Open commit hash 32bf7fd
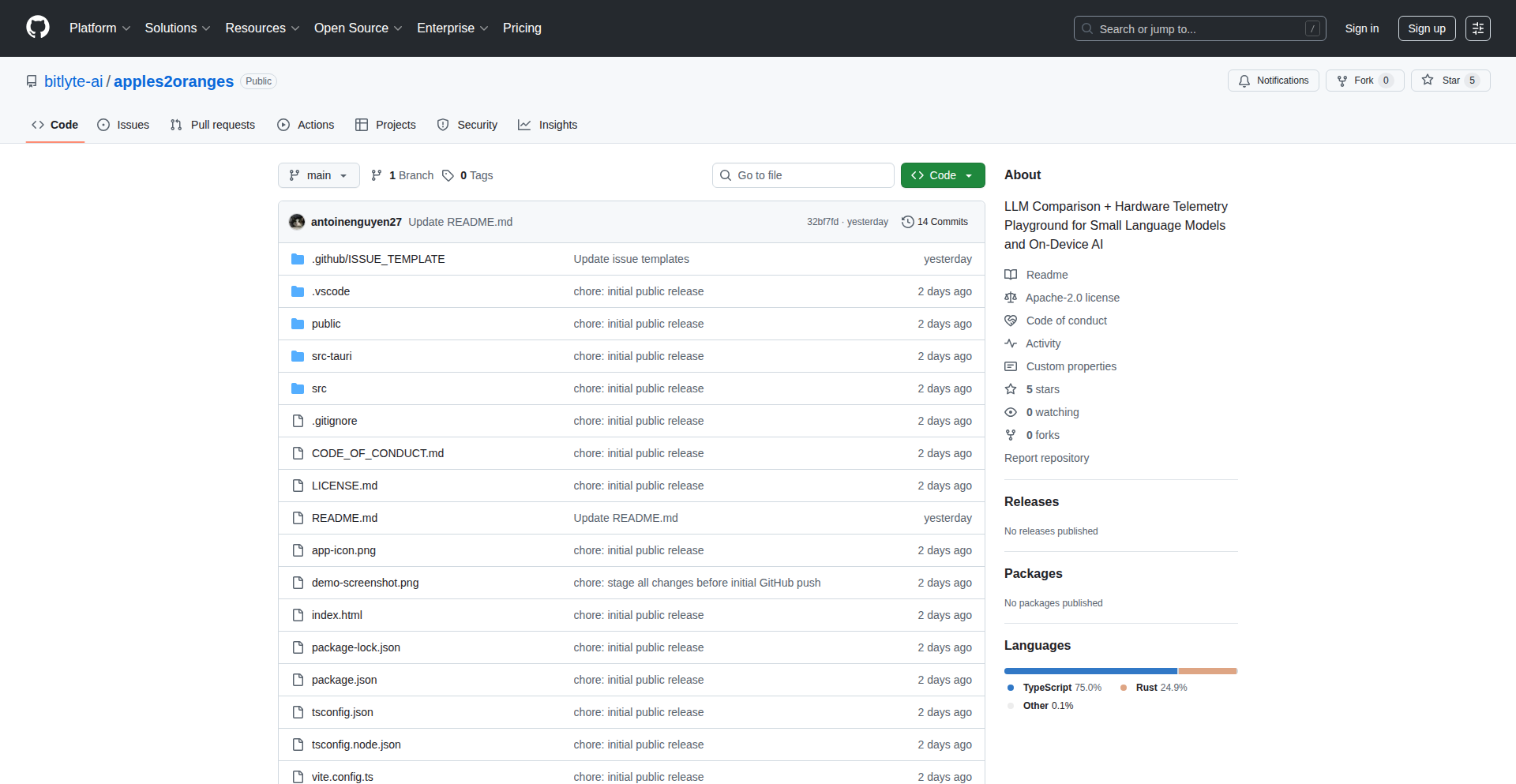 (823, 222)
